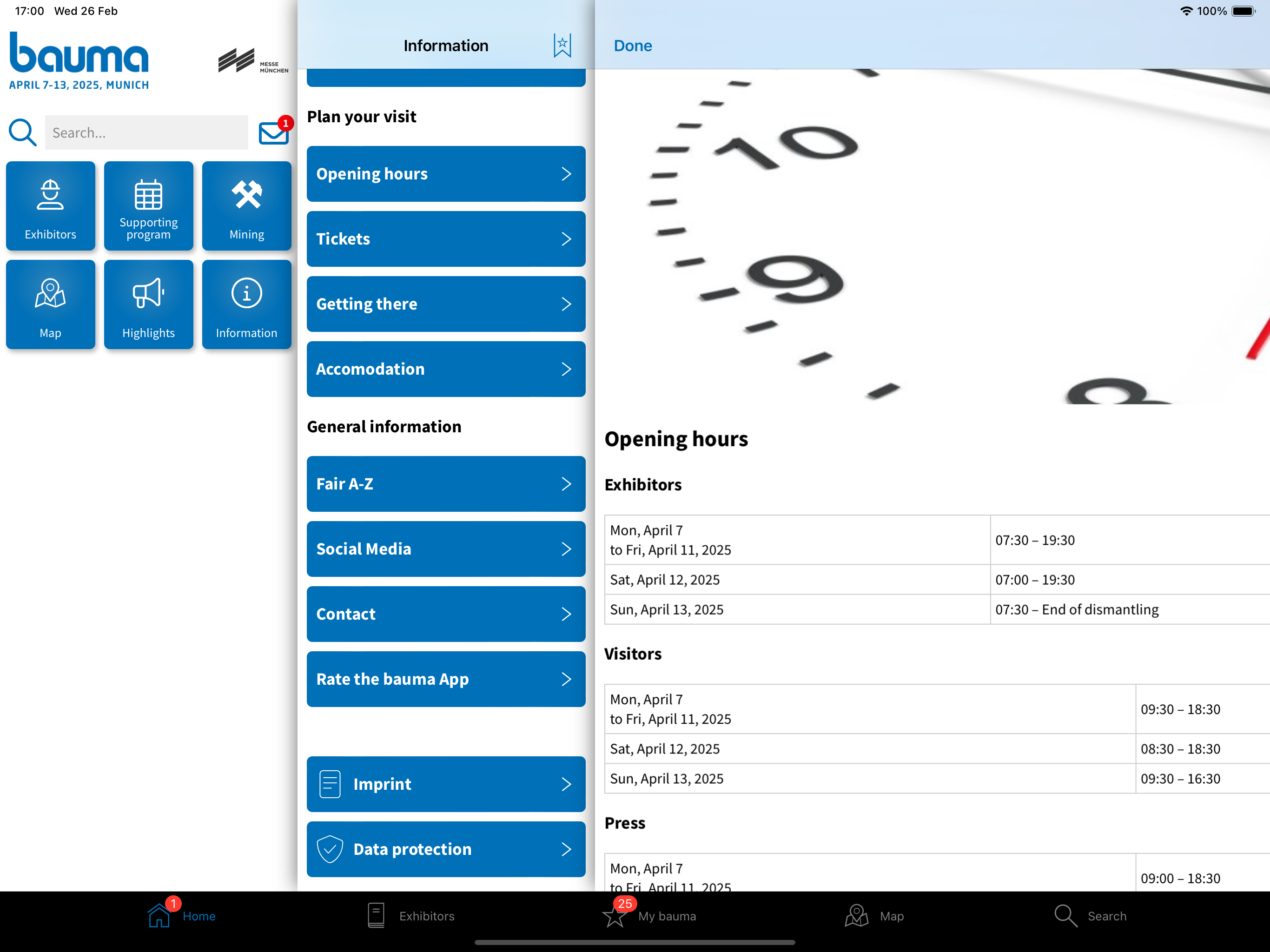Select press time 09:00 – 18:30
This screenshot has height=952, width=1270.
pyautogui.click(x=1180, y=879)
